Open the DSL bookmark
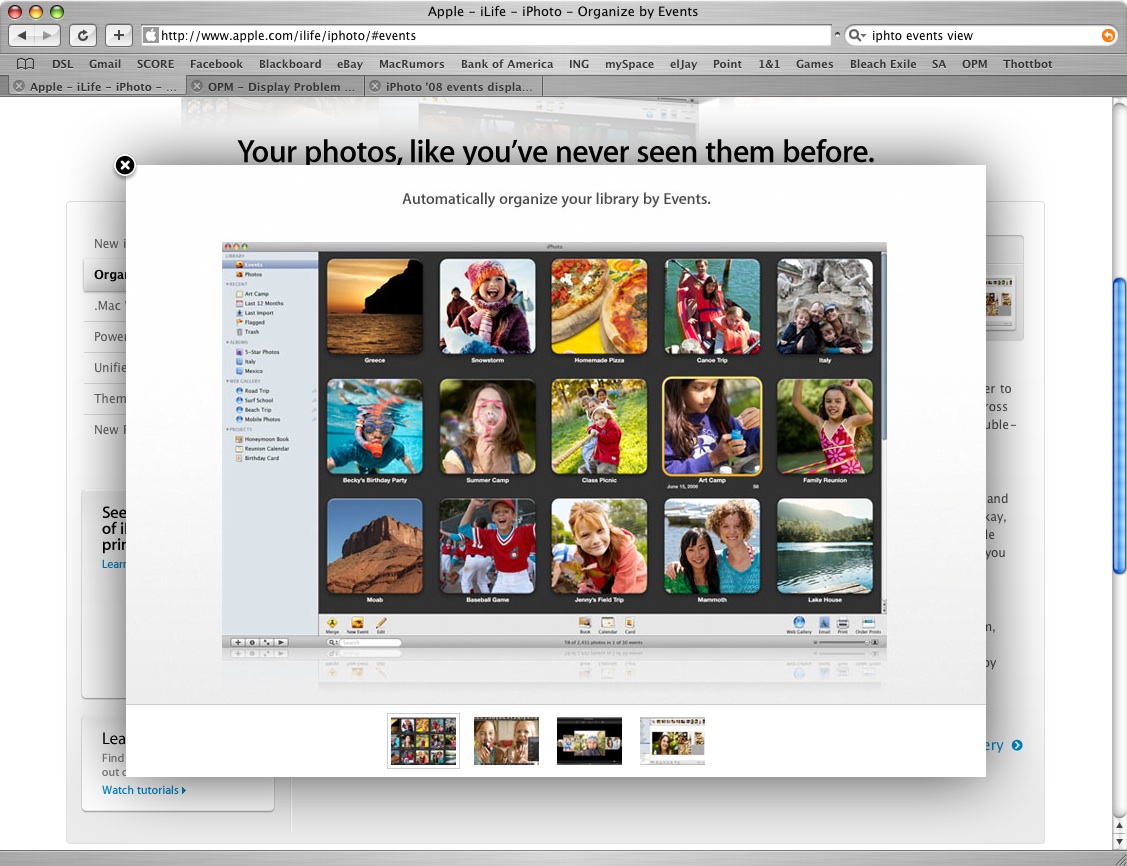Screen dimensions: 1127x866 63,64
